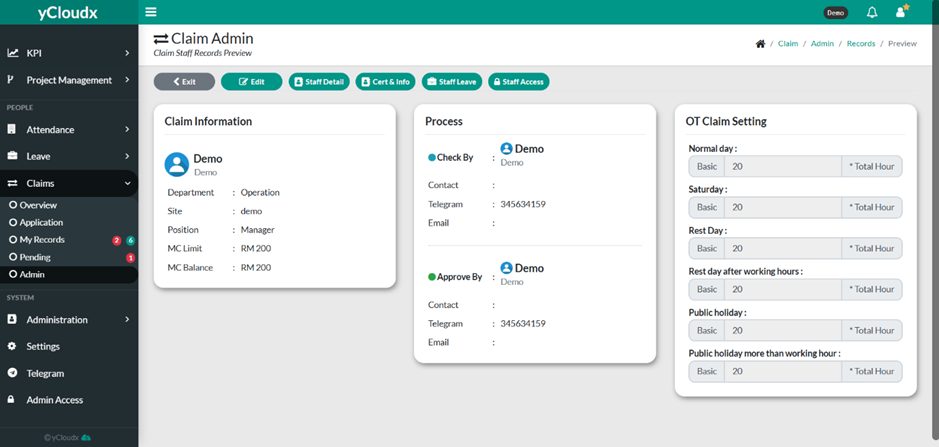Image resolution: width=939 pixels, height=447 pixels.
Task: Click the yCloudx footer cloud logo
Action: pyautogui.click(x=86, y=437)
